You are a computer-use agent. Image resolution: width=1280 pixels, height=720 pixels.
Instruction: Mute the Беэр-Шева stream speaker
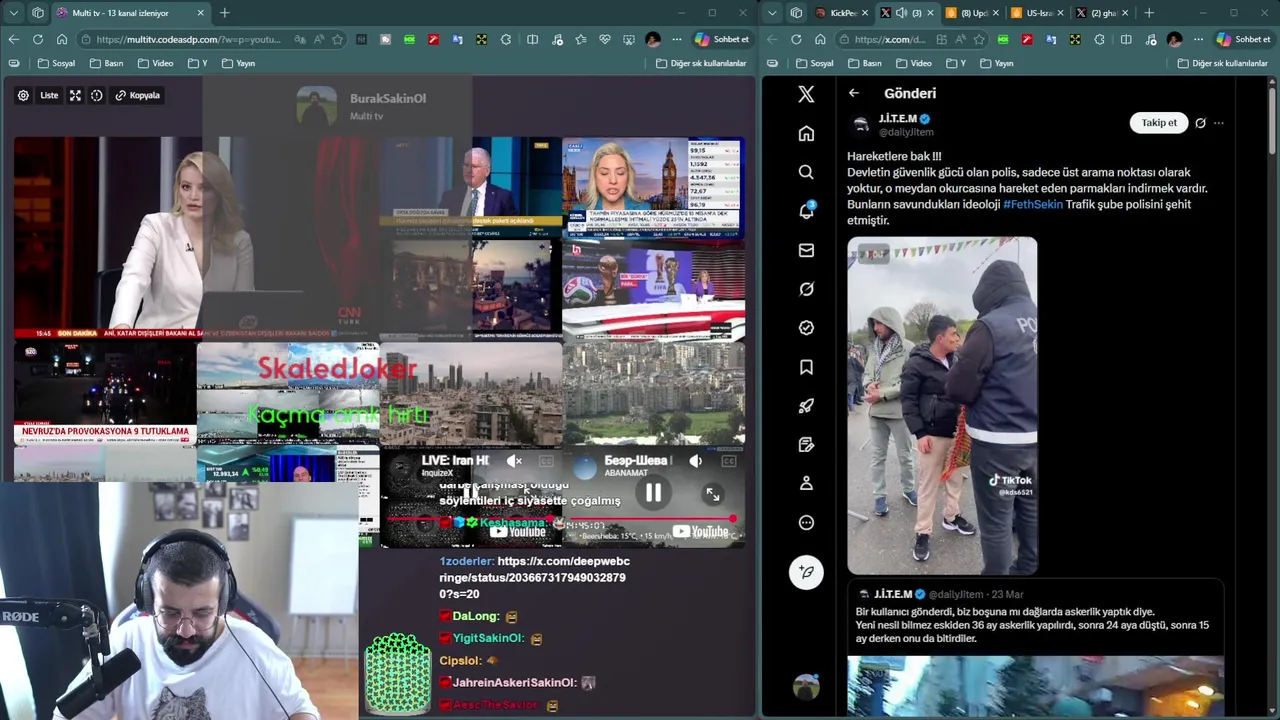(696, 461)
